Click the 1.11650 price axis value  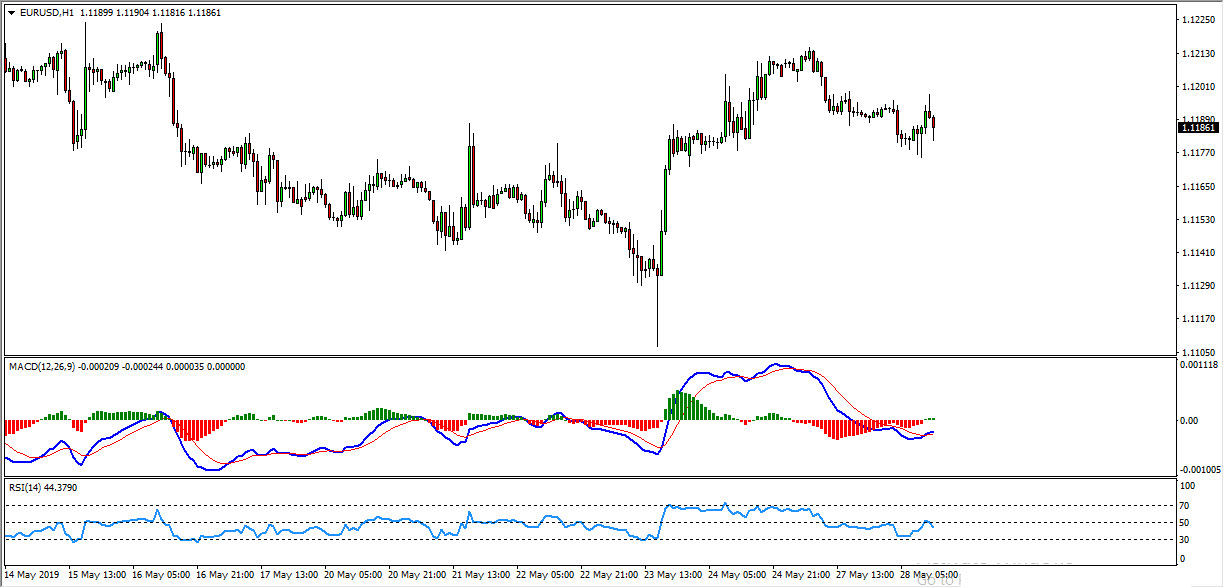pos(1198,186)
